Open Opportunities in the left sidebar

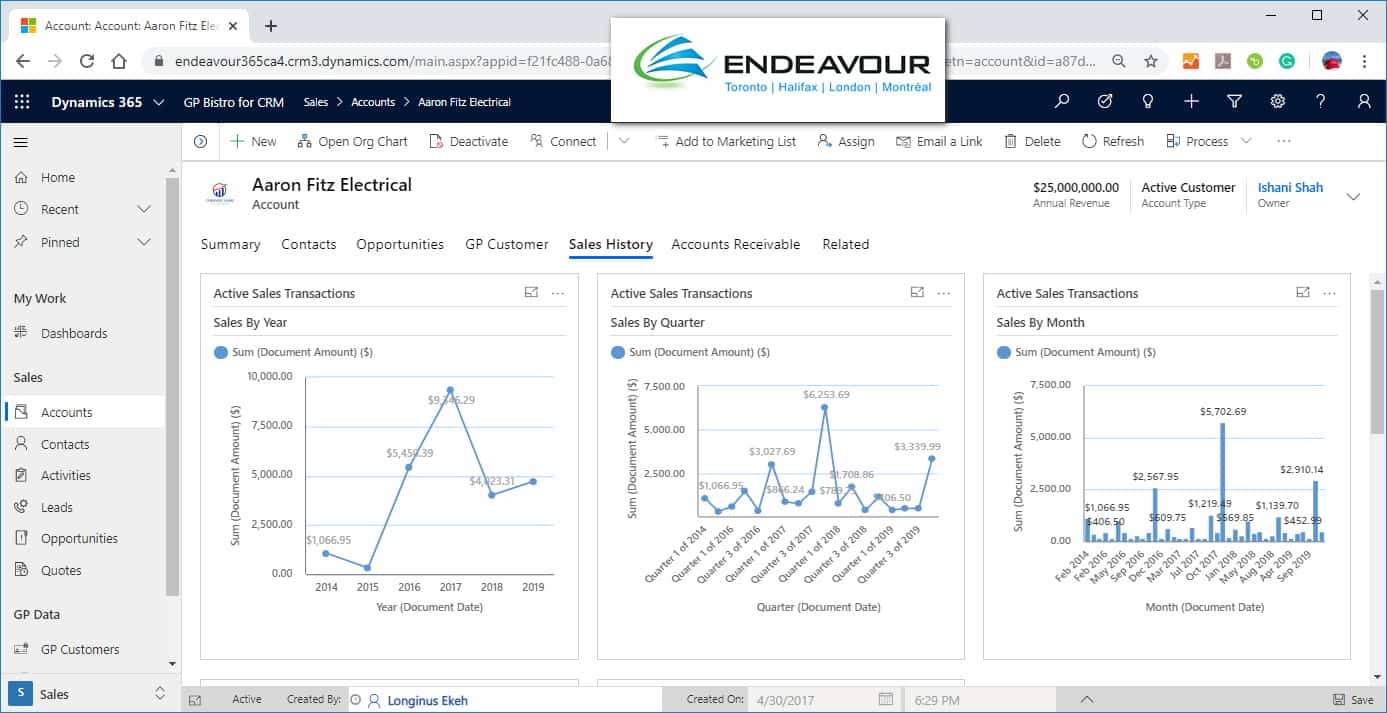tap(79, 538)
